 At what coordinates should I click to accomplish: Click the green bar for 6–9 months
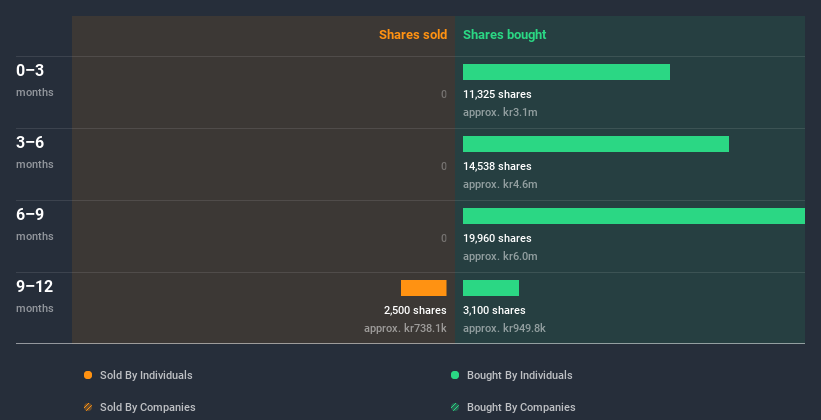634,216
